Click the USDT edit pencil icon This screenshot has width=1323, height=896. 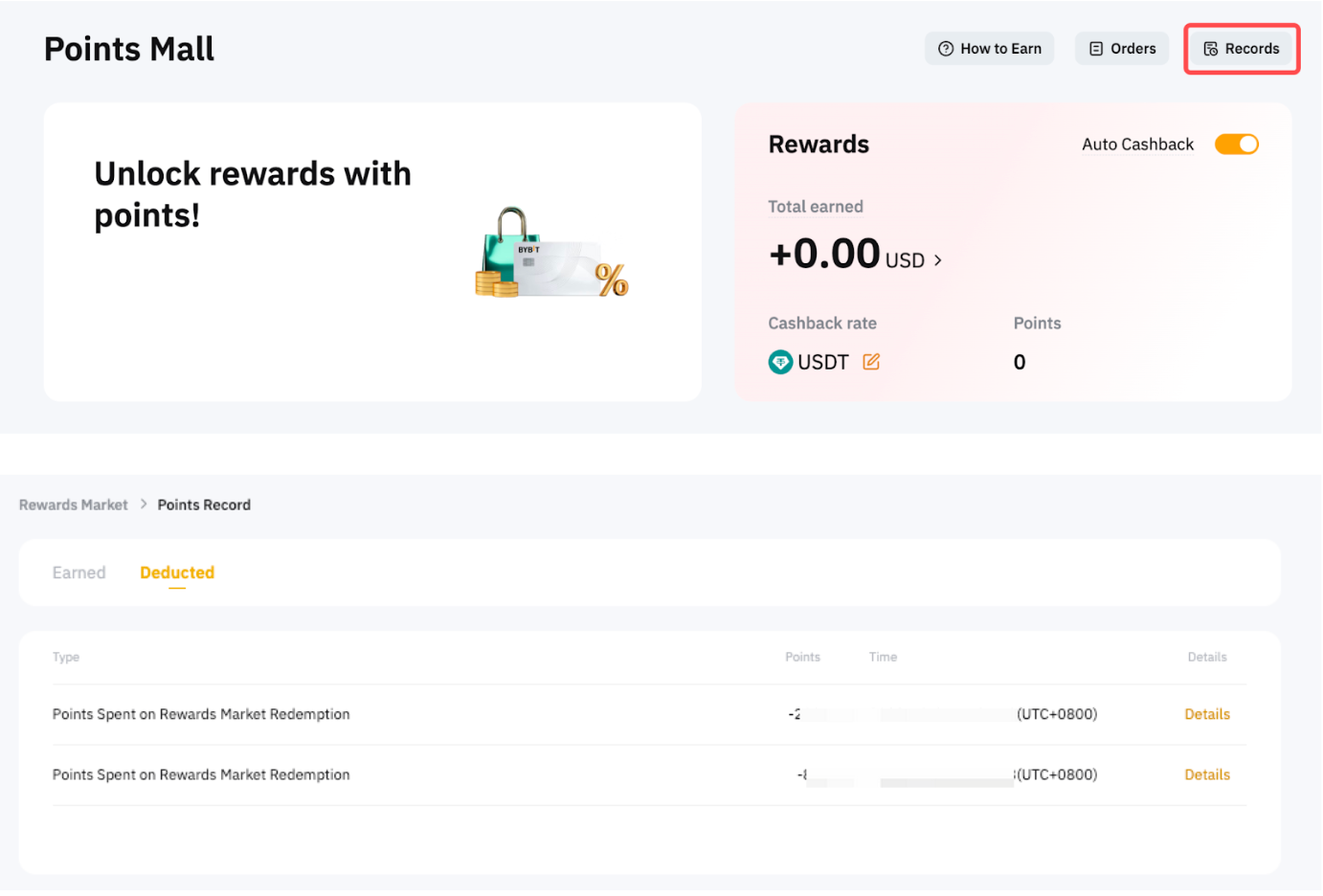(871, 362)
